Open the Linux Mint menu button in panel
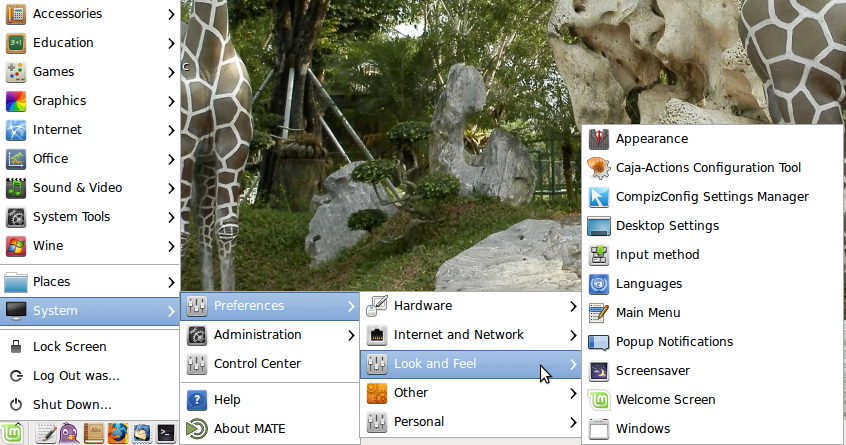Viewport: 846px width, 445px height. (x=12, y=433)
